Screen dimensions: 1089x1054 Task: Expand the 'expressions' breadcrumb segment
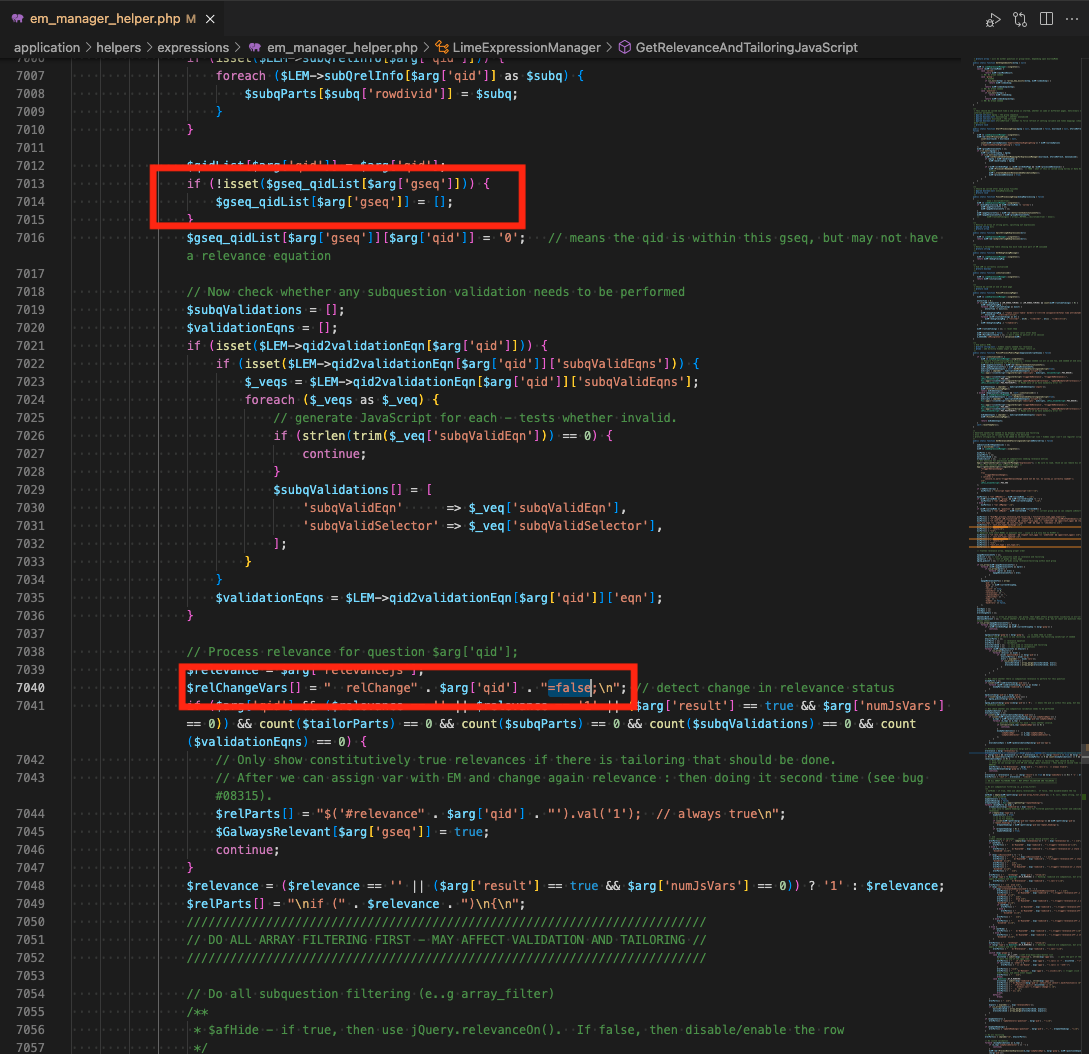pos(193,47)
